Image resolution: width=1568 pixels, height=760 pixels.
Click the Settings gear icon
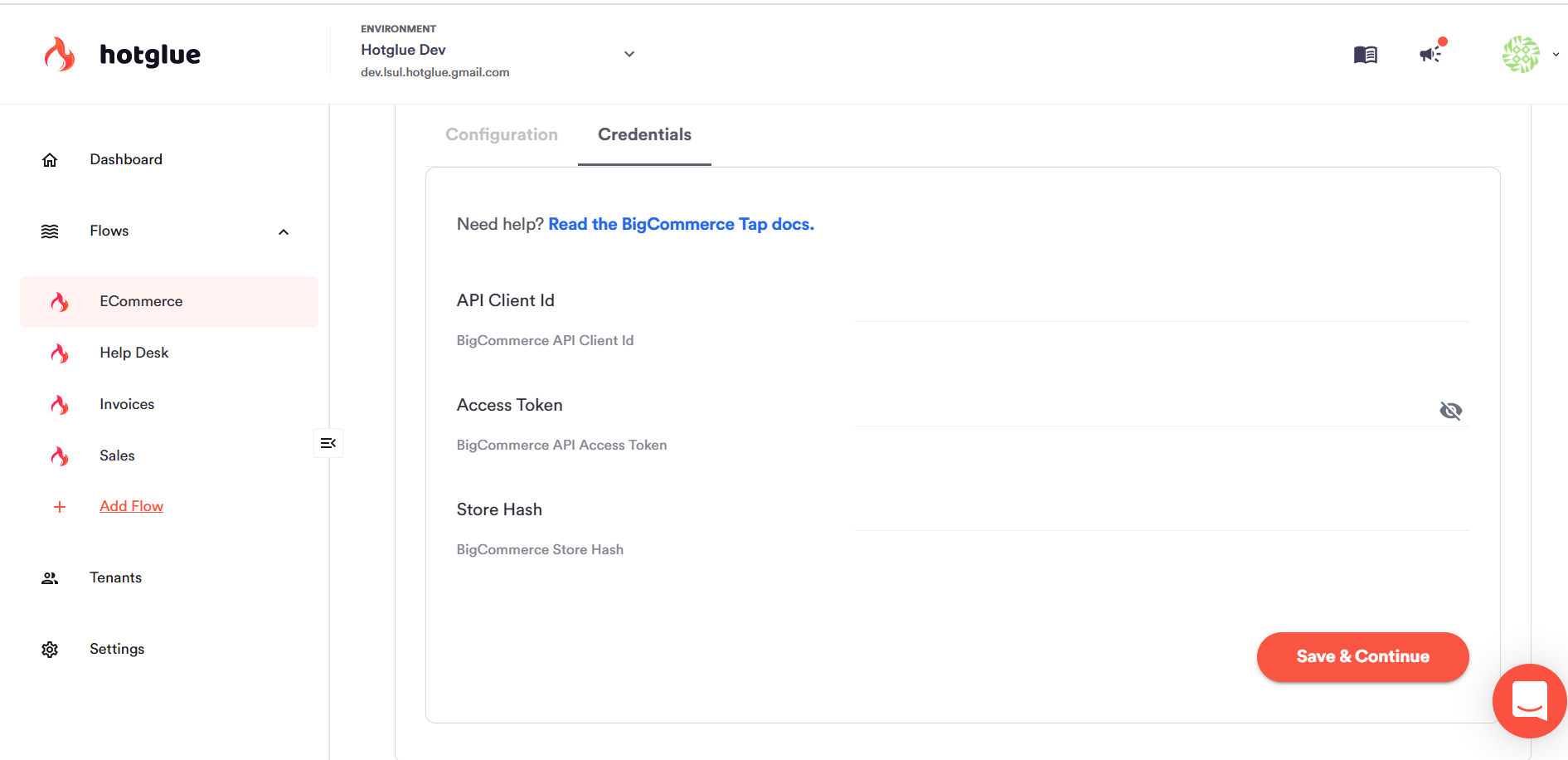(50, 650)
